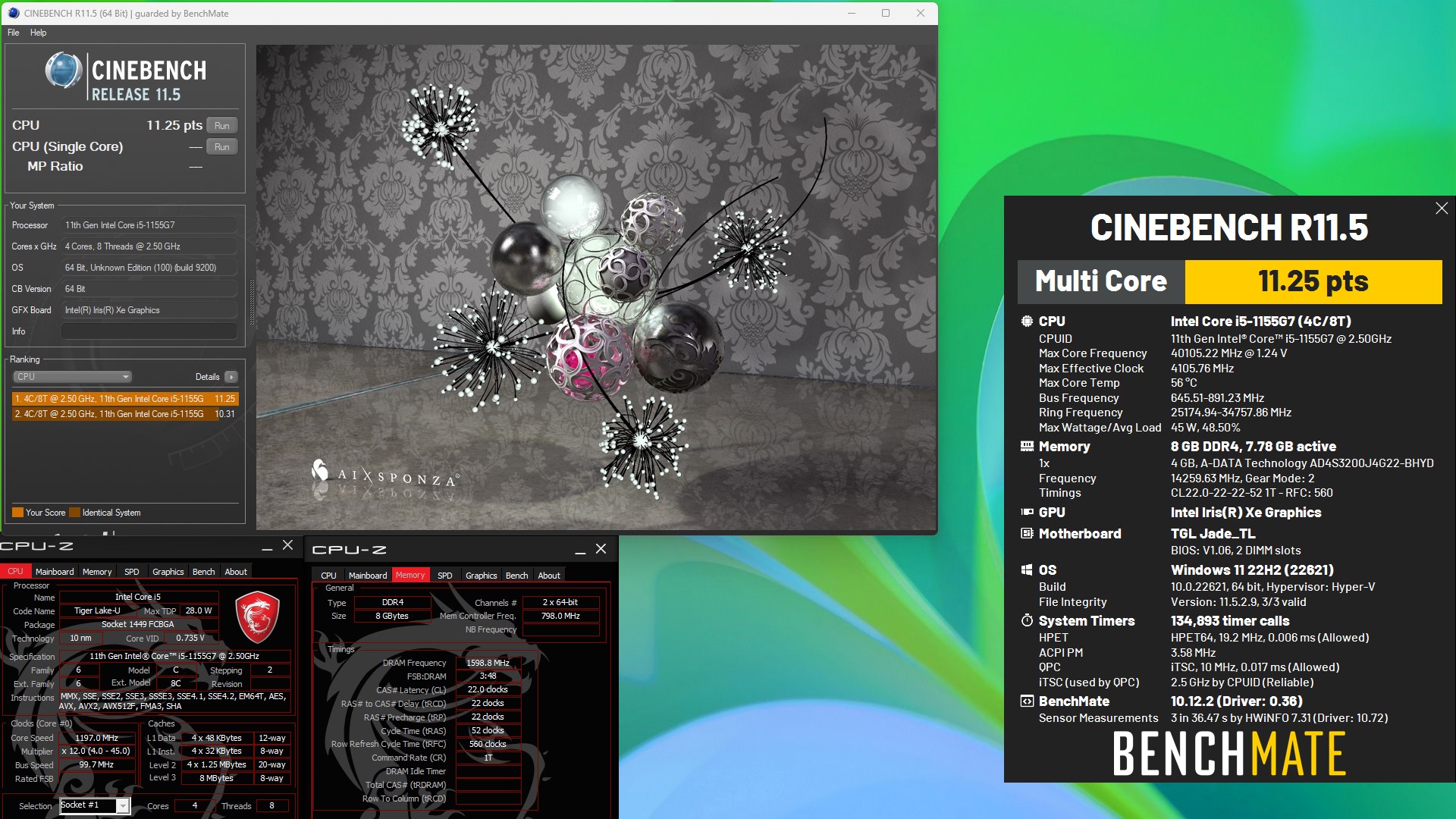The height and width of the screenshot is (819, 1456).
Task: Switch to CPU tab in CPU-Z Memory window
Action: pos(328,576)
